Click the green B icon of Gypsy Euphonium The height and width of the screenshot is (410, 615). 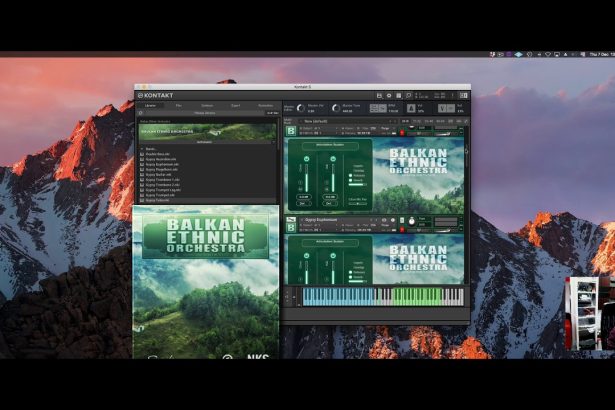[x=291, y=226]
